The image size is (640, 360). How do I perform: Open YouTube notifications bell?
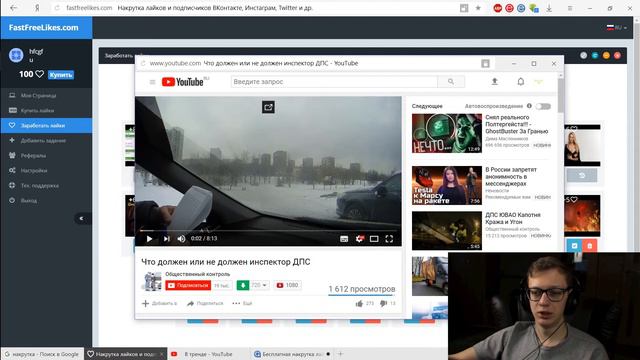click(521, 82)
